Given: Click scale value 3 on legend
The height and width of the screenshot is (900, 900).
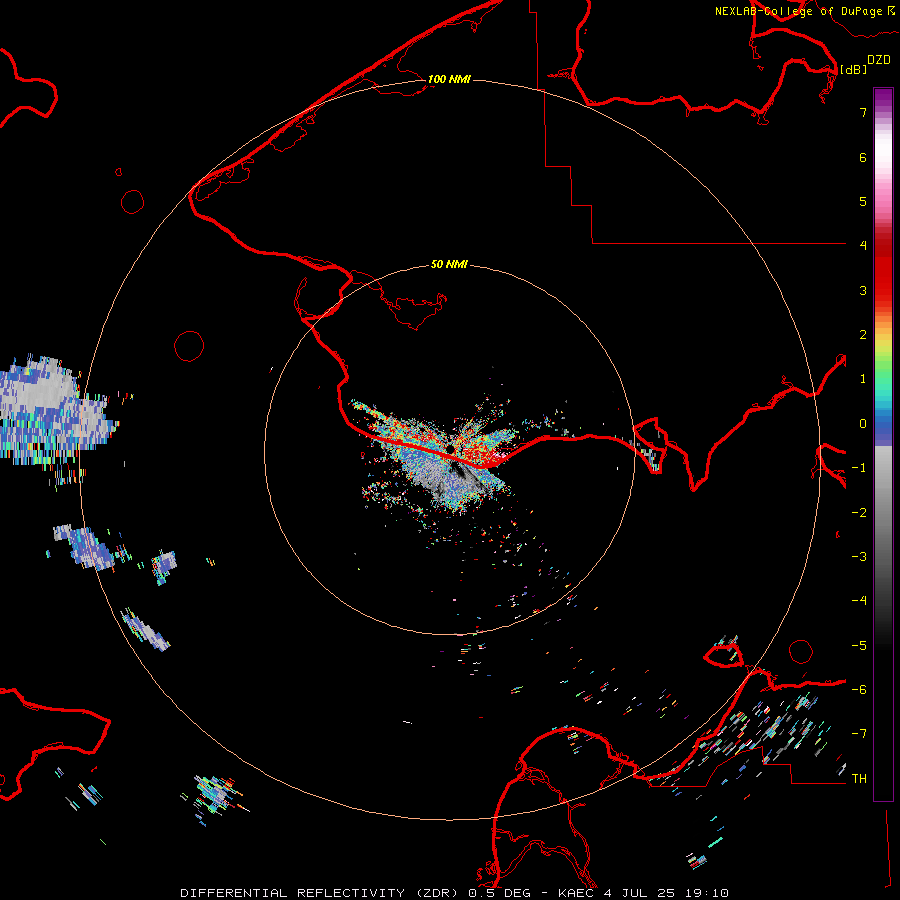Looking at the screenshot, I should point(863,290).
